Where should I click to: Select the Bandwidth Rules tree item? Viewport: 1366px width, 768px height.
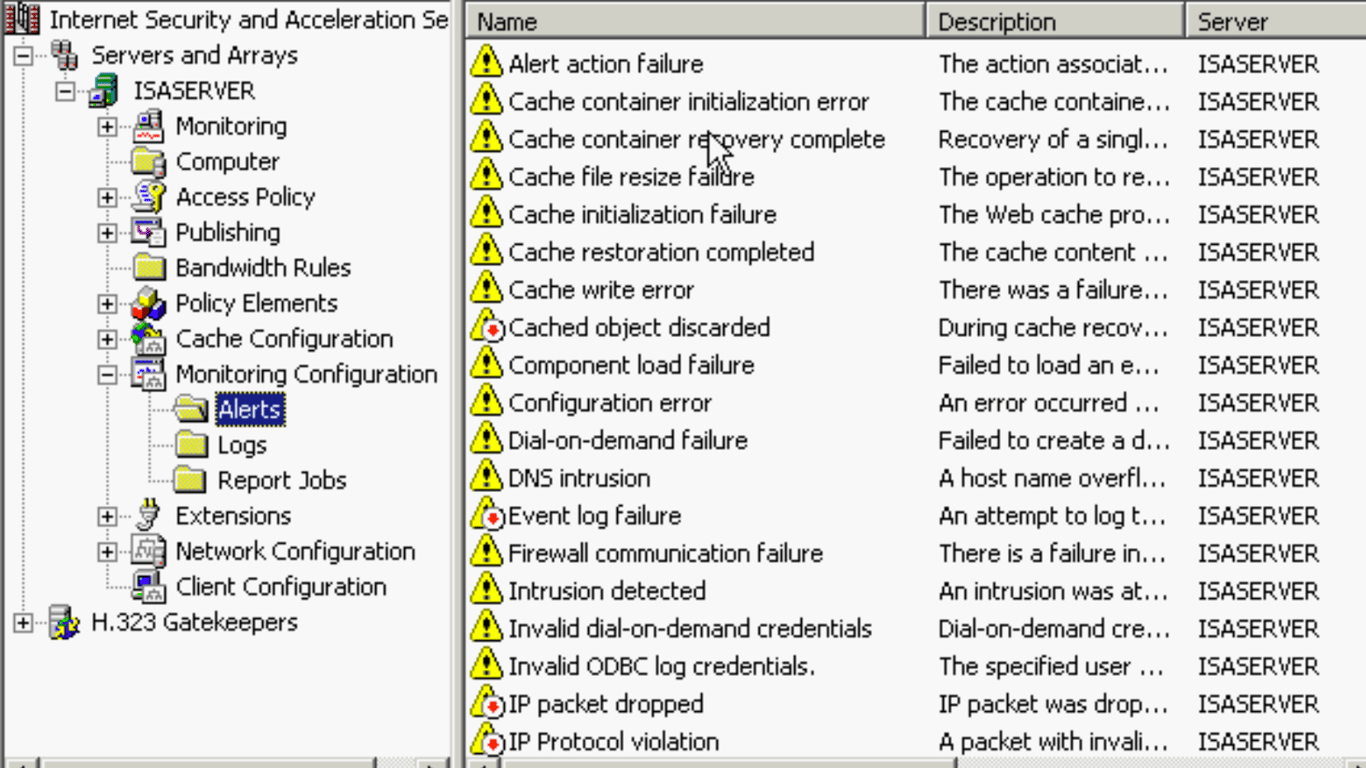point(263,268)
